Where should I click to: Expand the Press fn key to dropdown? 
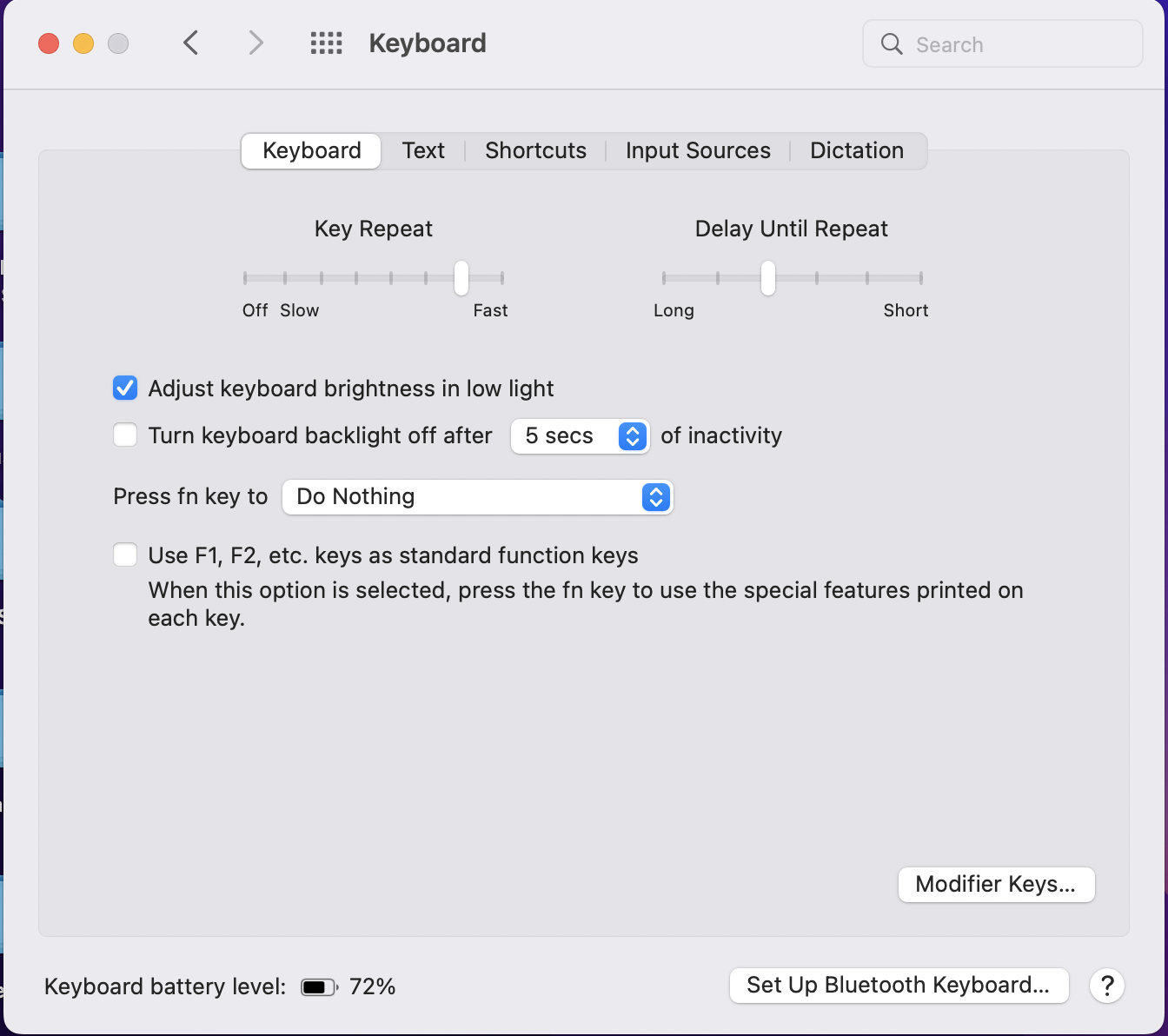point(478,496)
